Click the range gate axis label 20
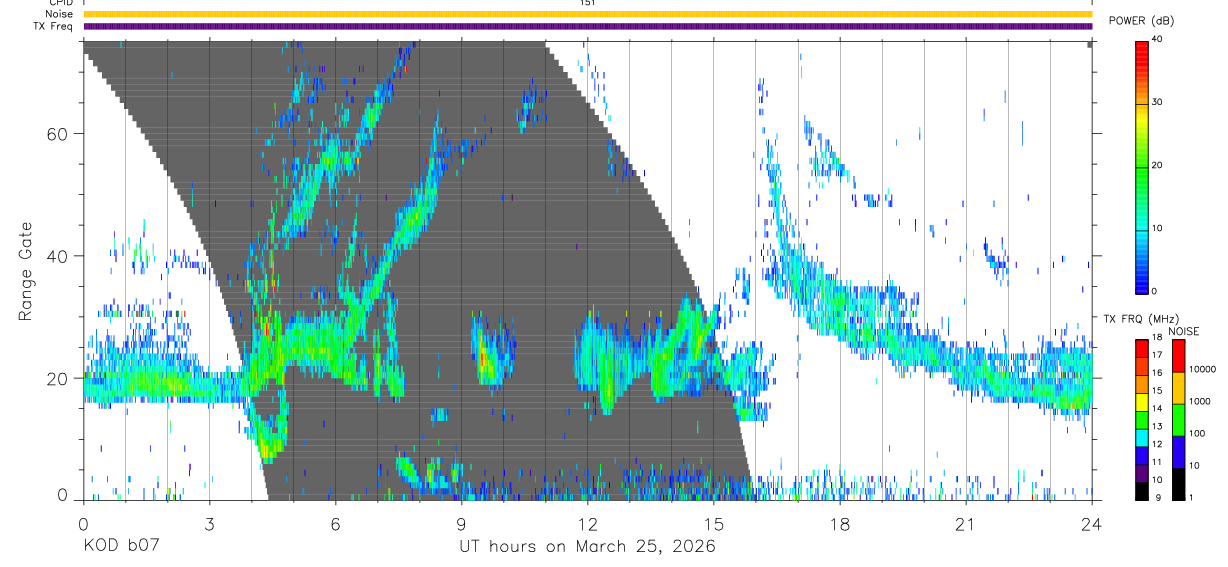Image resolution: width=1228 pixels, height=567 pixels. (x=57, y=378)
